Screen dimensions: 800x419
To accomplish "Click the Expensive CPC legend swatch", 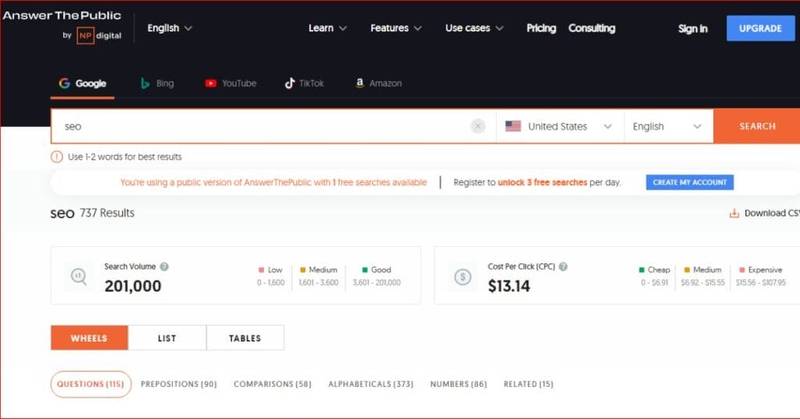I will click(742, 269).
